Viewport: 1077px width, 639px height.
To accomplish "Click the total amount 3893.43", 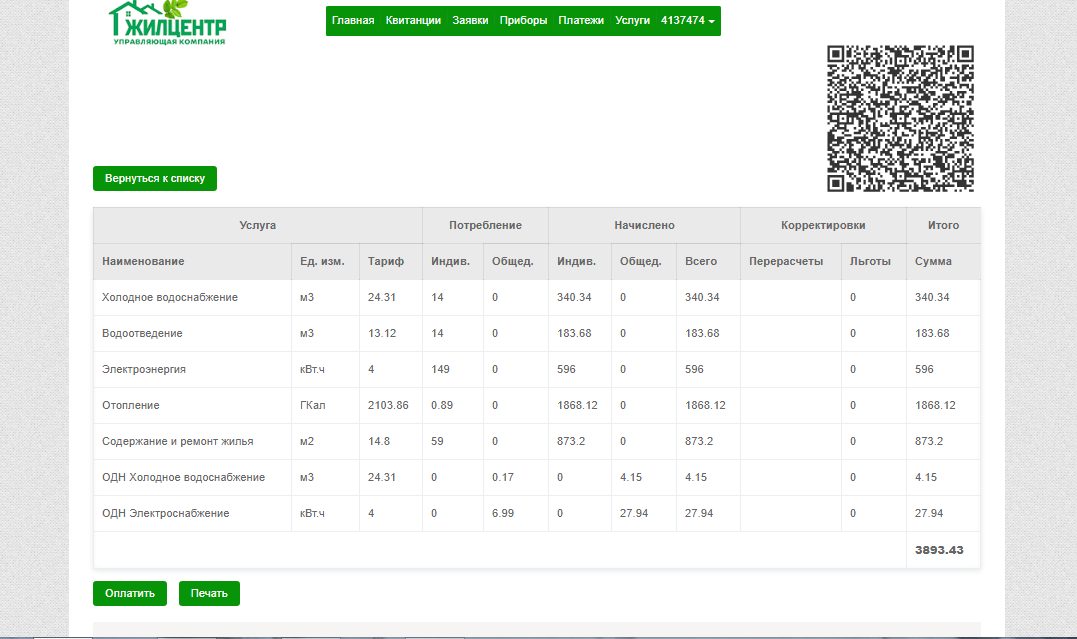I will [x=939, y=550].
